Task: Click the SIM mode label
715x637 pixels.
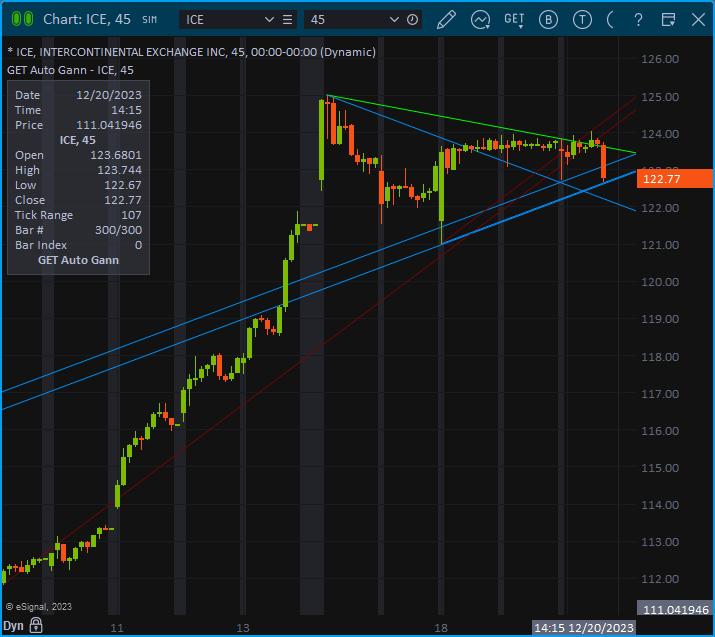Action: coord(150,20)
